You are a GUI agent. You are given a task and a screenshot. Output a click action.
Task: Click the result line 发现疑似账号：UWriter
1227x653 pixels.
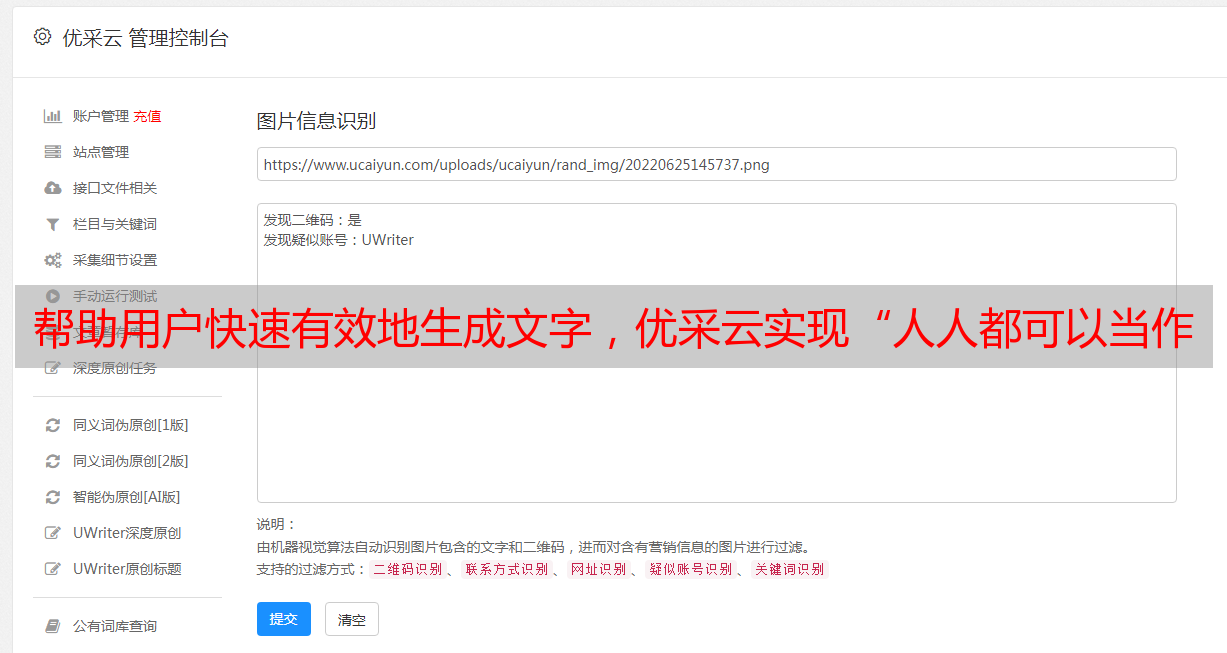pyautogui.click(x=339, y=240)
